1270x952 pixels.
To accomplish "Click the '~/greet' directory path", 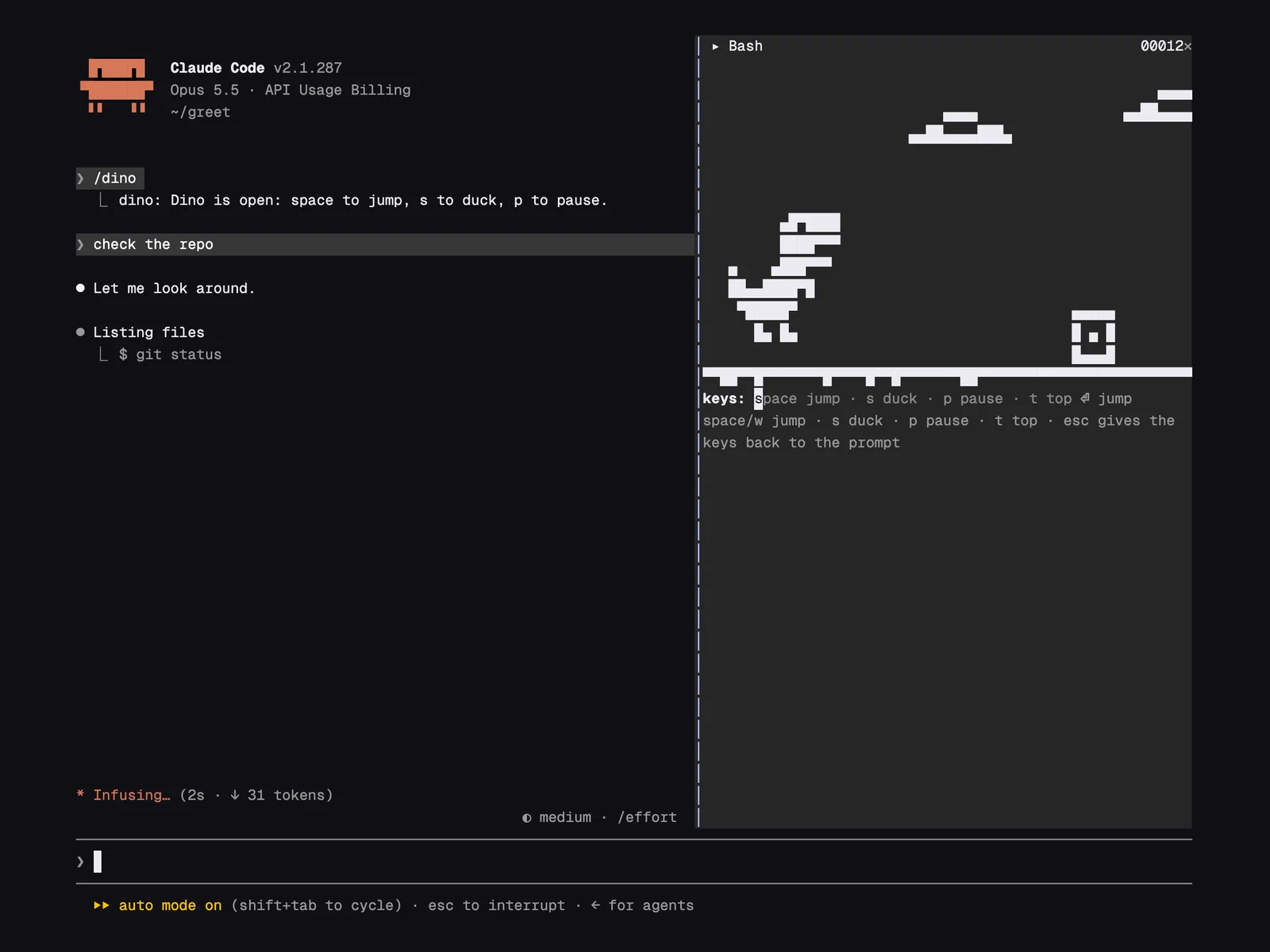I will 200,112.
